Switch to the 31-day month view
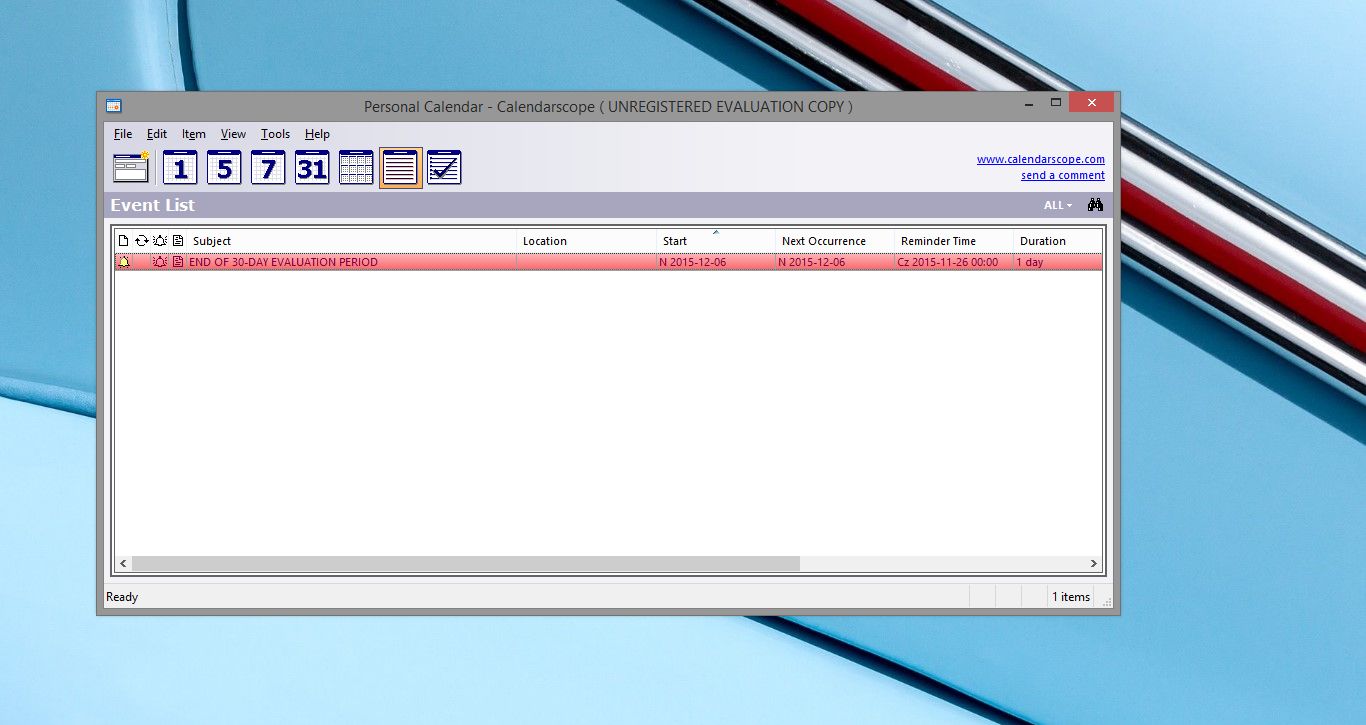The width and height of the screenshot is (1366, 725). coord(312,168)
